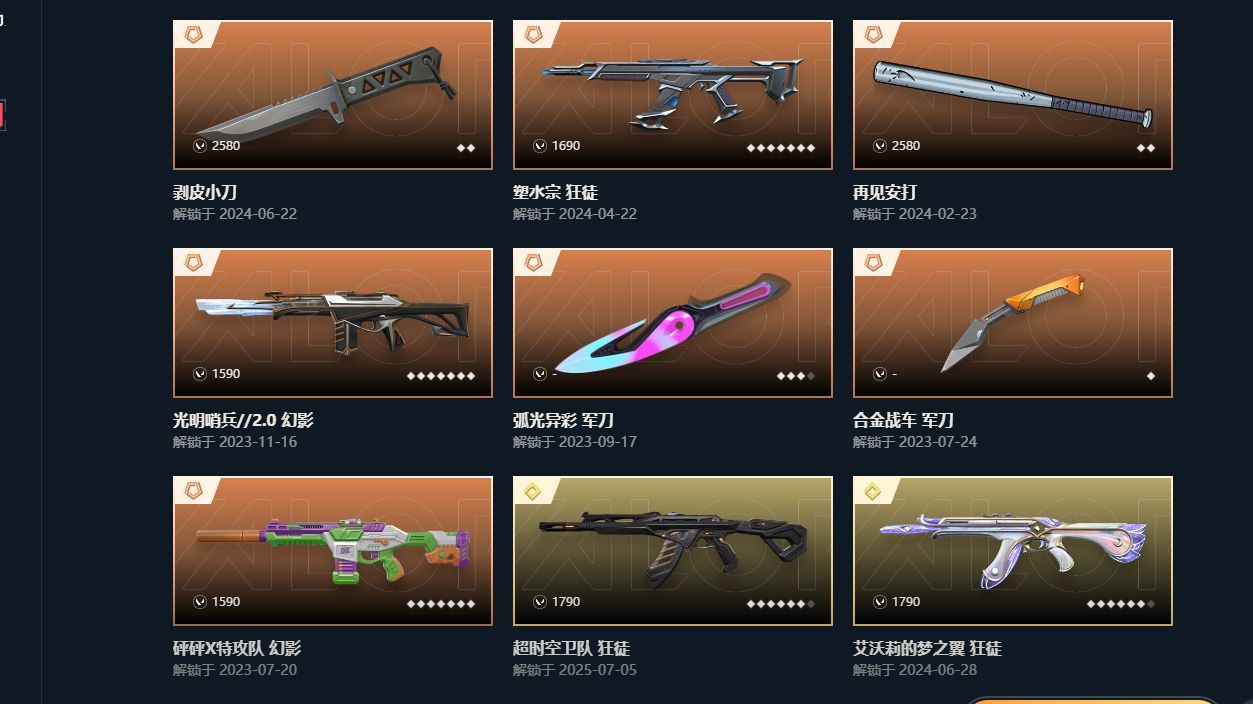Click the gold diamond badge on 艾沃莉的梦之翼 card
Image resolution: width=1253 pixels, height=704 pixels.
click(x=873, y=491)
